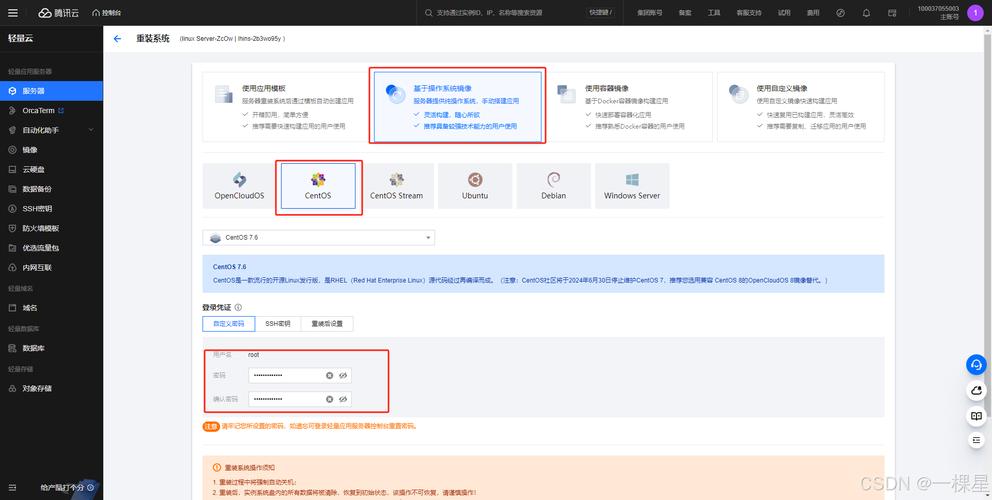Open the floating book documentation button
This screenshot has height=500, width=992.
(x=976, y=416)
